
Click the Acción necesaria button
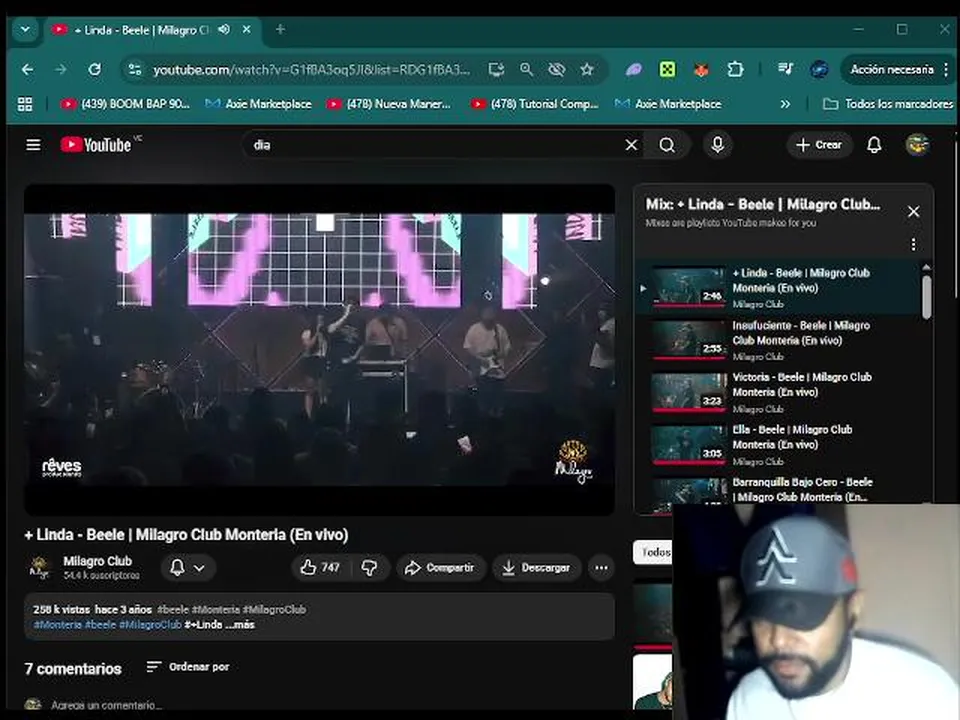tap(893, 69)
